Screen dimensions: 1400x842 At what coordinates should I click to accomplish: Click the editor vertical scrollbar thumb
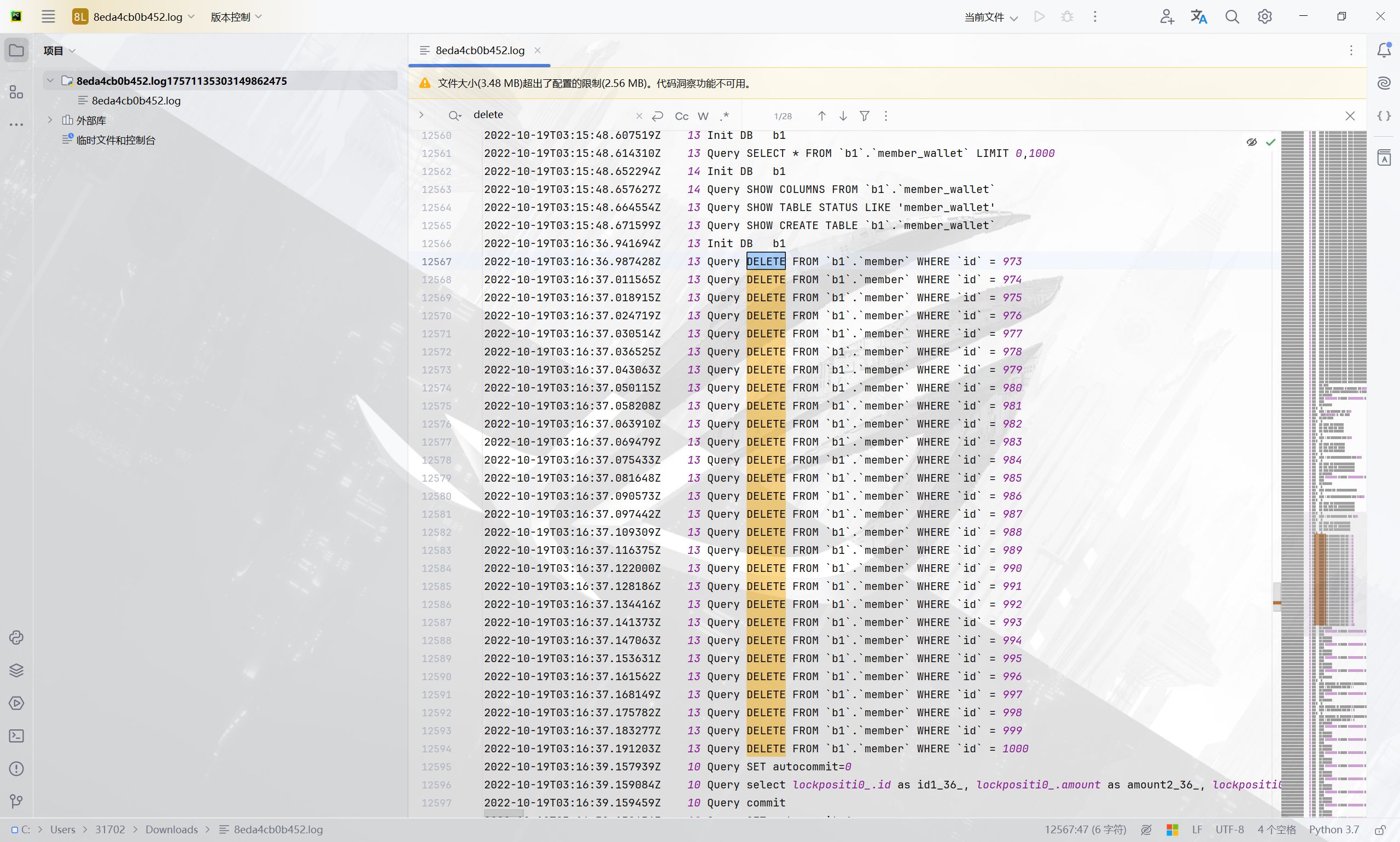click(x=1277, y=597)
